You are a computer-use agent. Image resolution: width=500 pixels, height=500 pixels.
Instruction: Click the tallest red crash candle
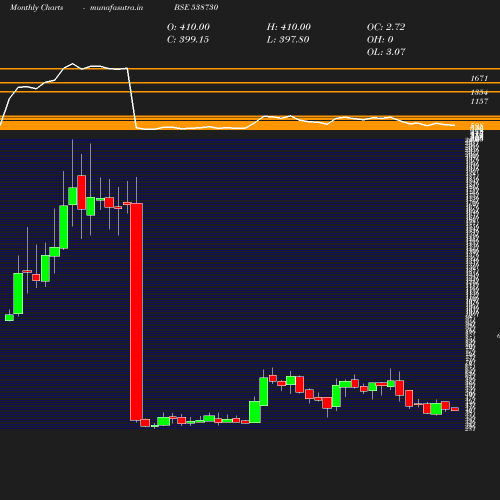(136, 312)
